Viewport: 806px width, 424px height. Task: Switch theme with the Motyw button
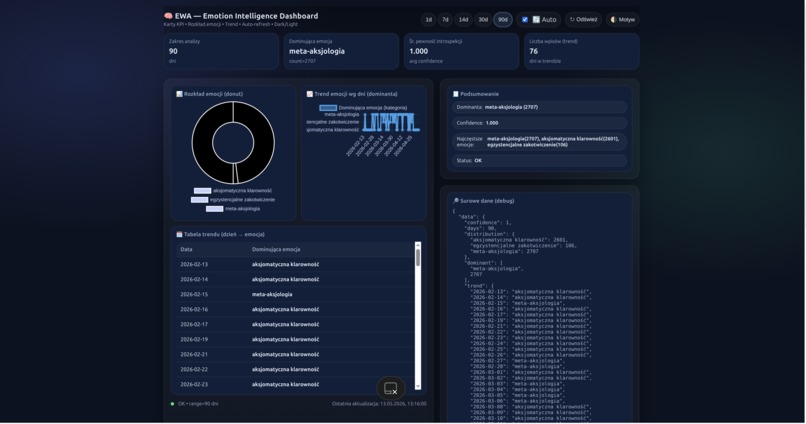pos(622,20)
